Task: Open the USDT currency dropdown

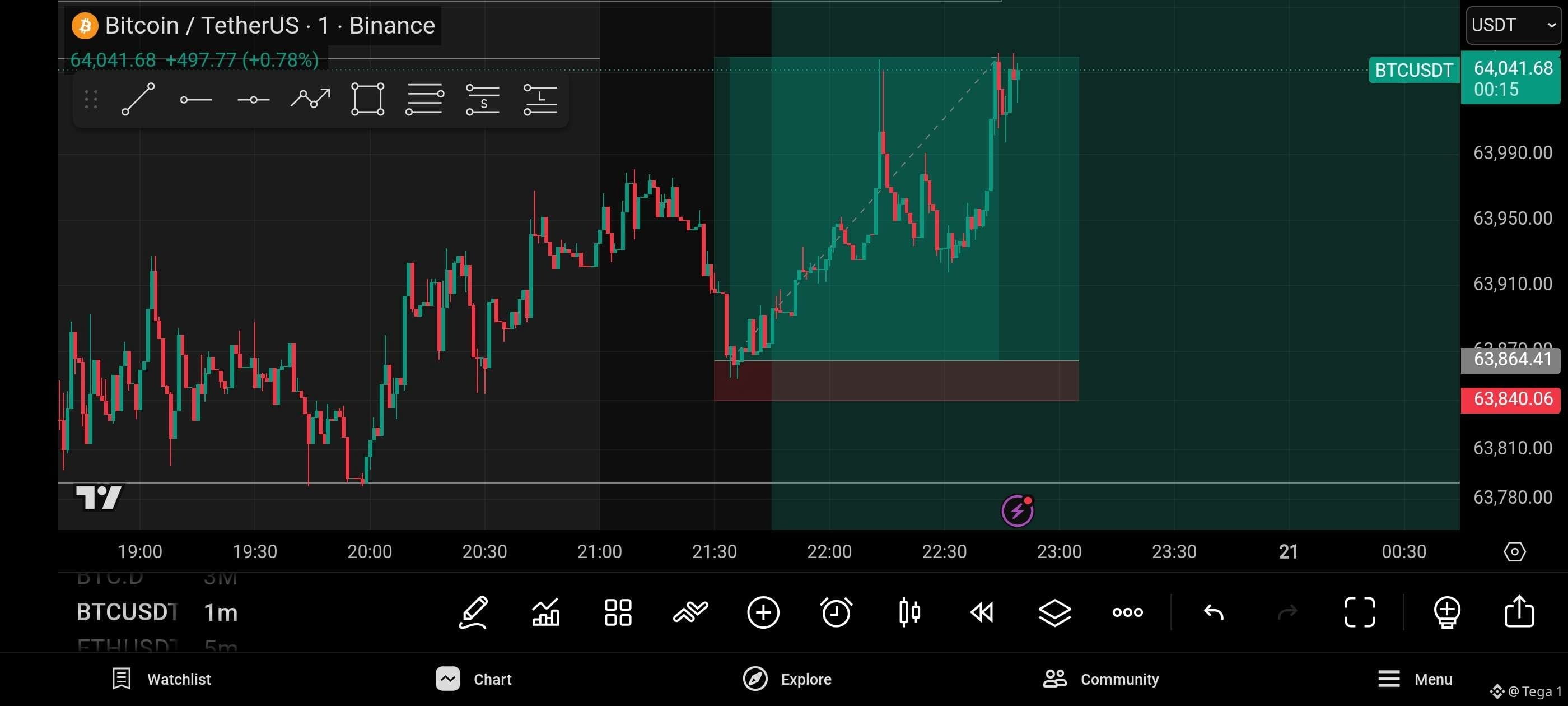Action: [1513, 26]
